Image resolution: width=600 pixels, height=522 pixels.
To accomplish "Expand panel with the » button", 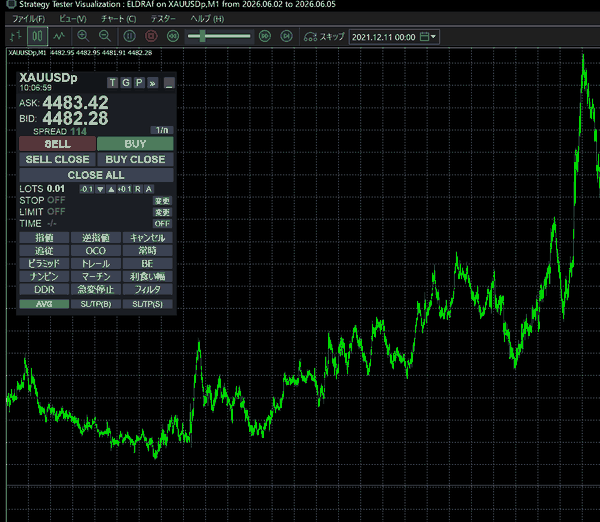I will pos(152,83).
